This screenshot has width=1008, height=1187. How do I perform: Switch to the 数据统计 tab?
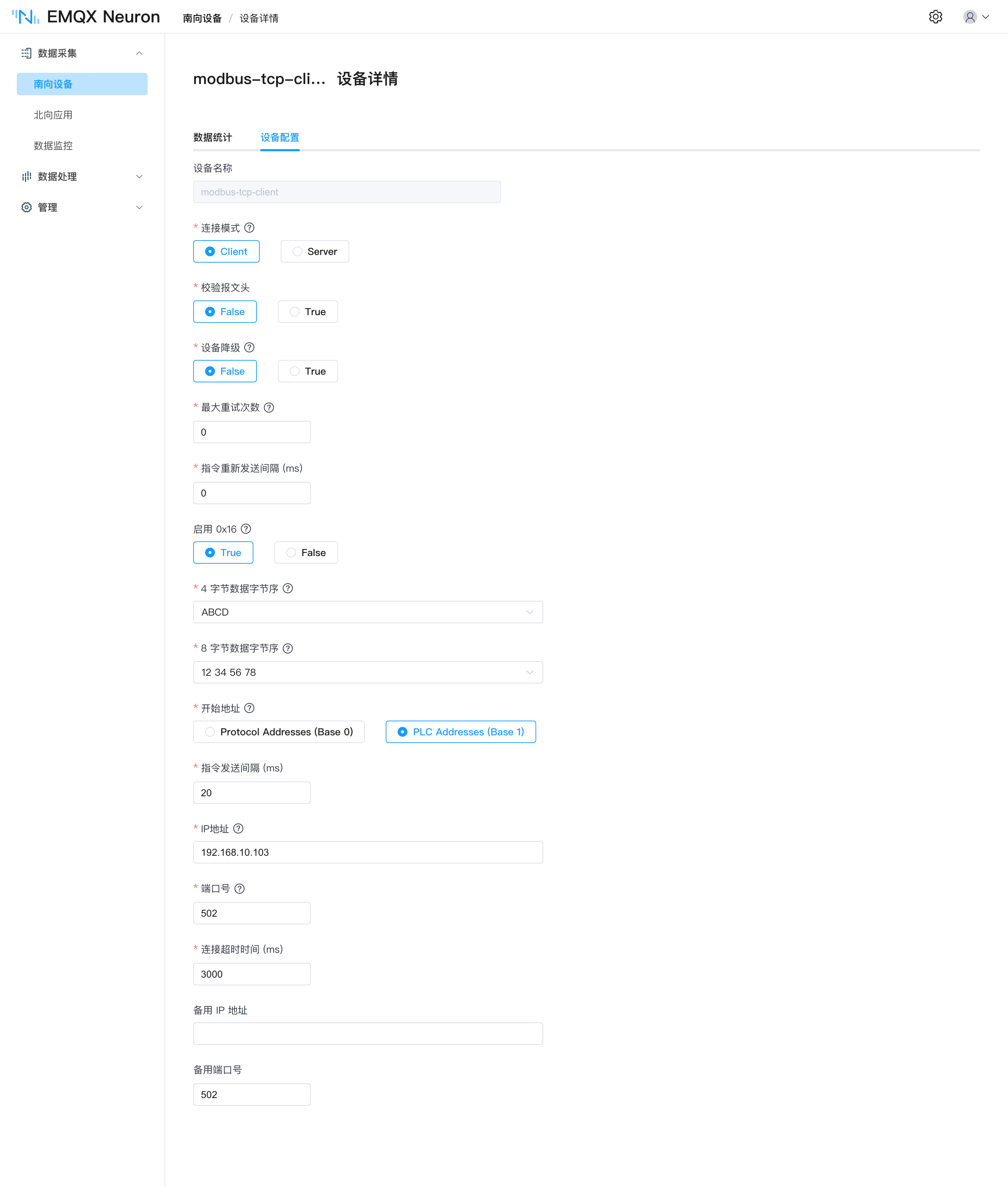pyautogui.click(x=212, y=137)
